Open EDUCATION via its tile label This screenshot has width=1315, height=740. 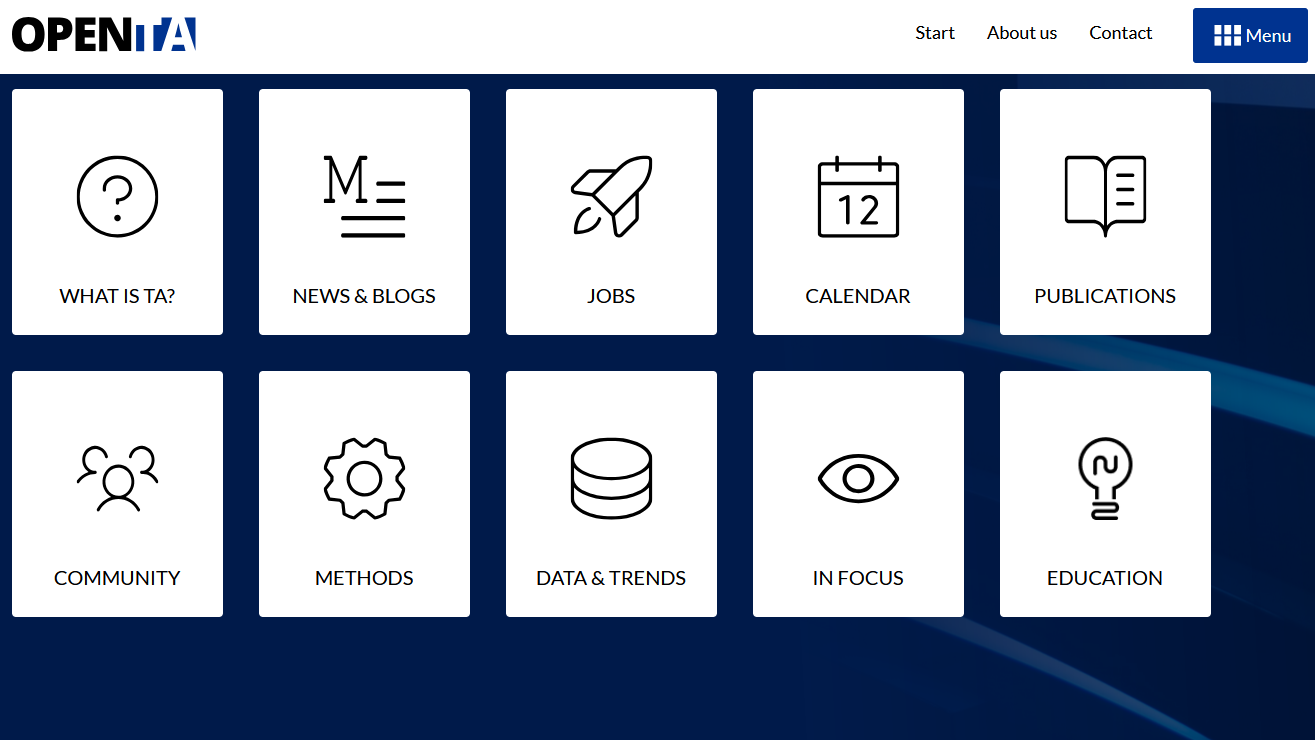pyautogui.click(x=1105, y=578)
